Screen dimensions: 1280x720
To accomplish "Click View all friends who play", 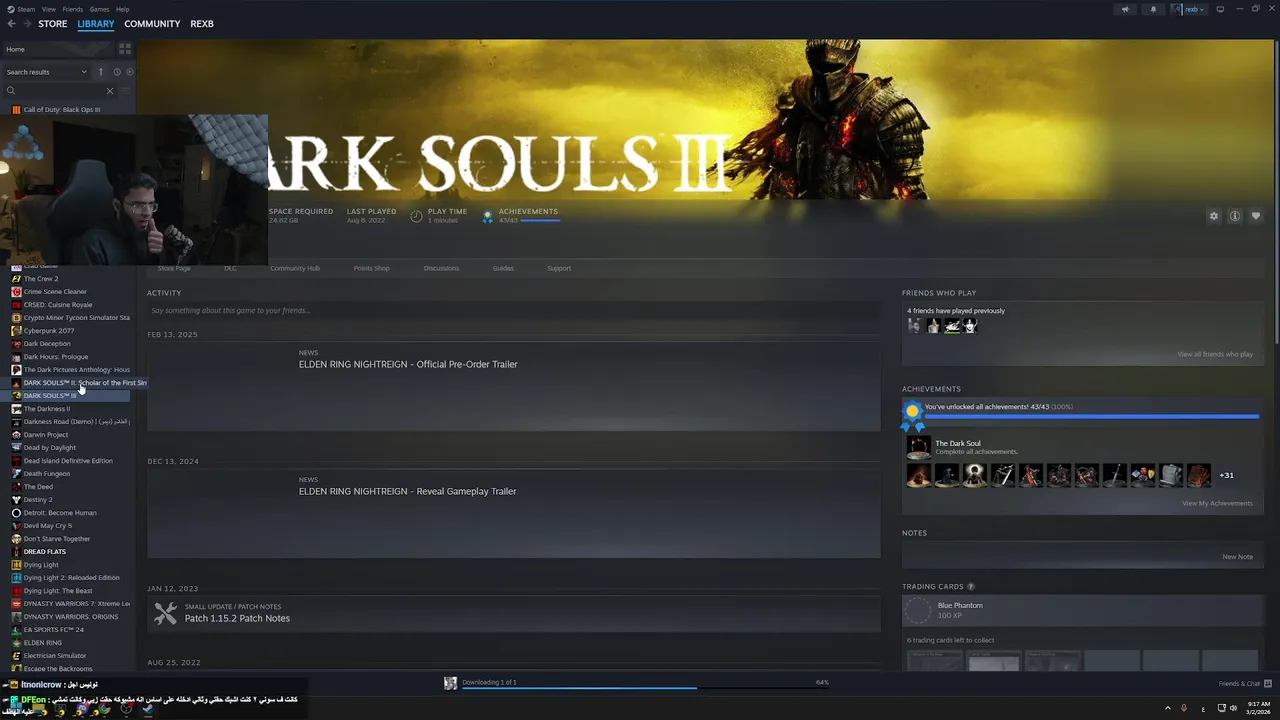I will point(1215,354).
